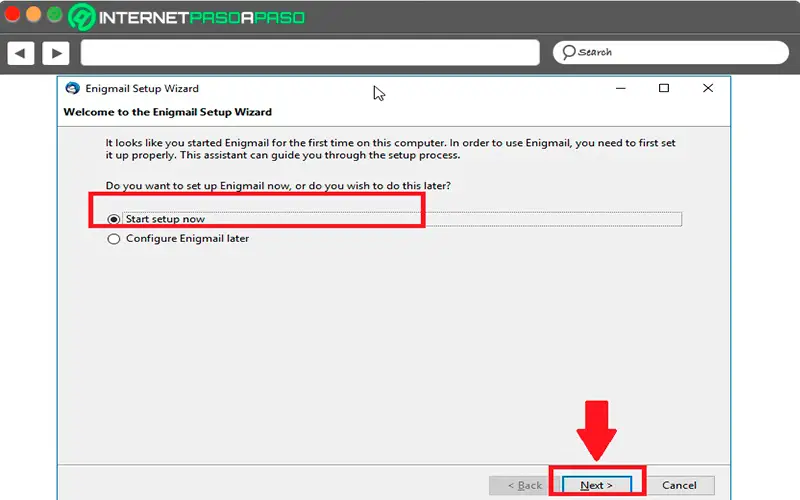
Task: Click the Search field in browser frame
Action: (670, 52)
